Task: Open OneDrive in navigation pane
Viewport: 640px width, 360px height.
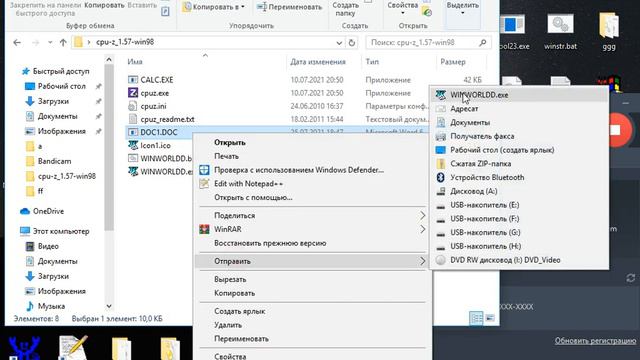Action: 48,211
